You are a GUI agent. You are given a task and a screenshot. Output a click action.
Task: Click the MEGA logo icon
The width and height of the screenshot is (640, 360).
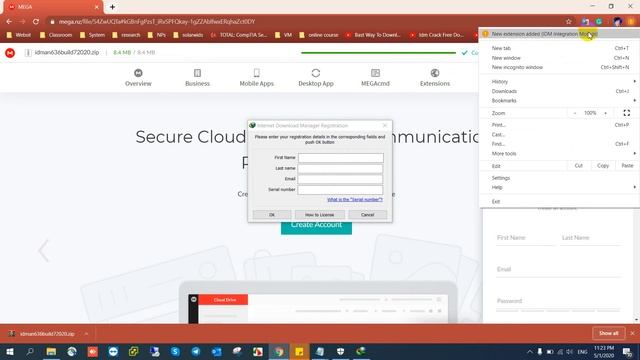coord(10,53)
